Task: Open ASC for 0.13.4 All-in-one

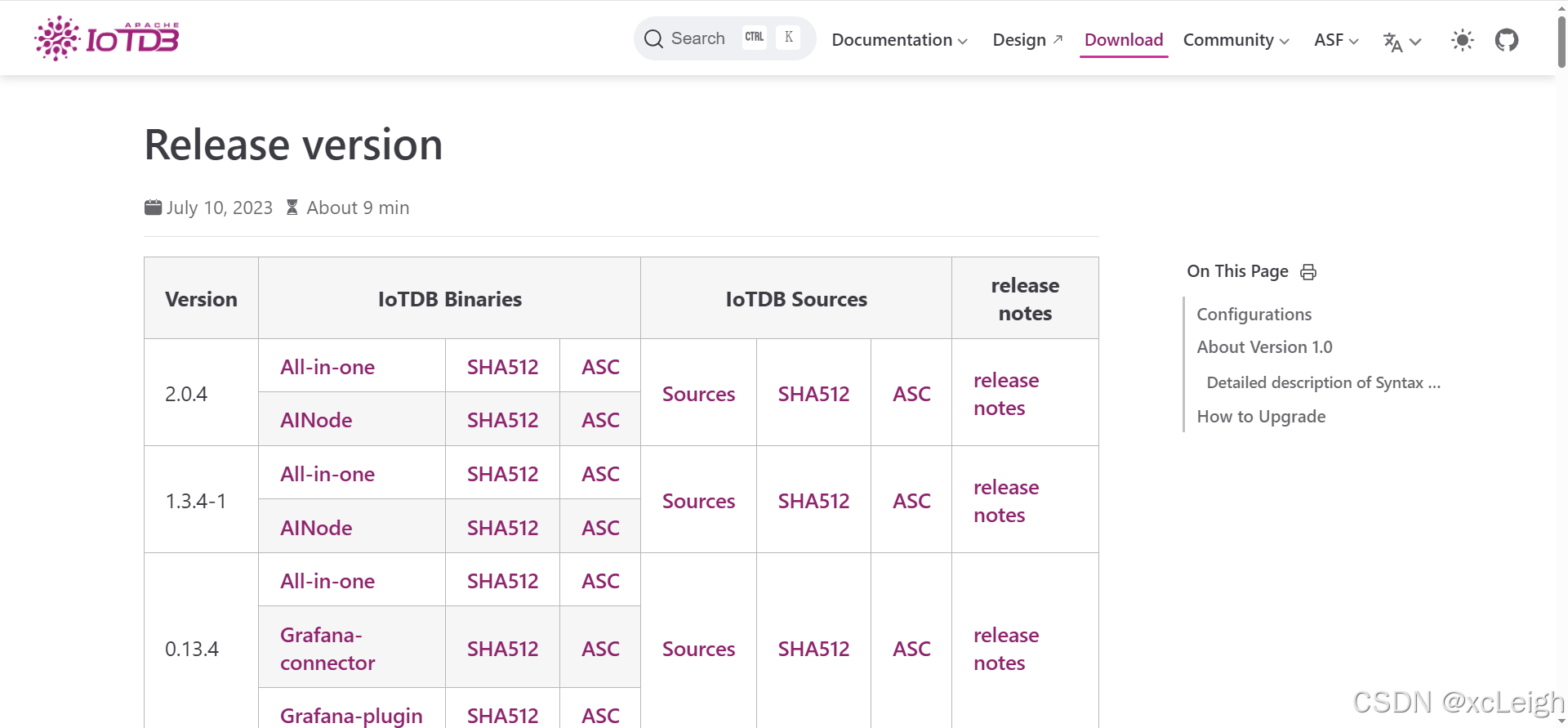Action: 600,581
